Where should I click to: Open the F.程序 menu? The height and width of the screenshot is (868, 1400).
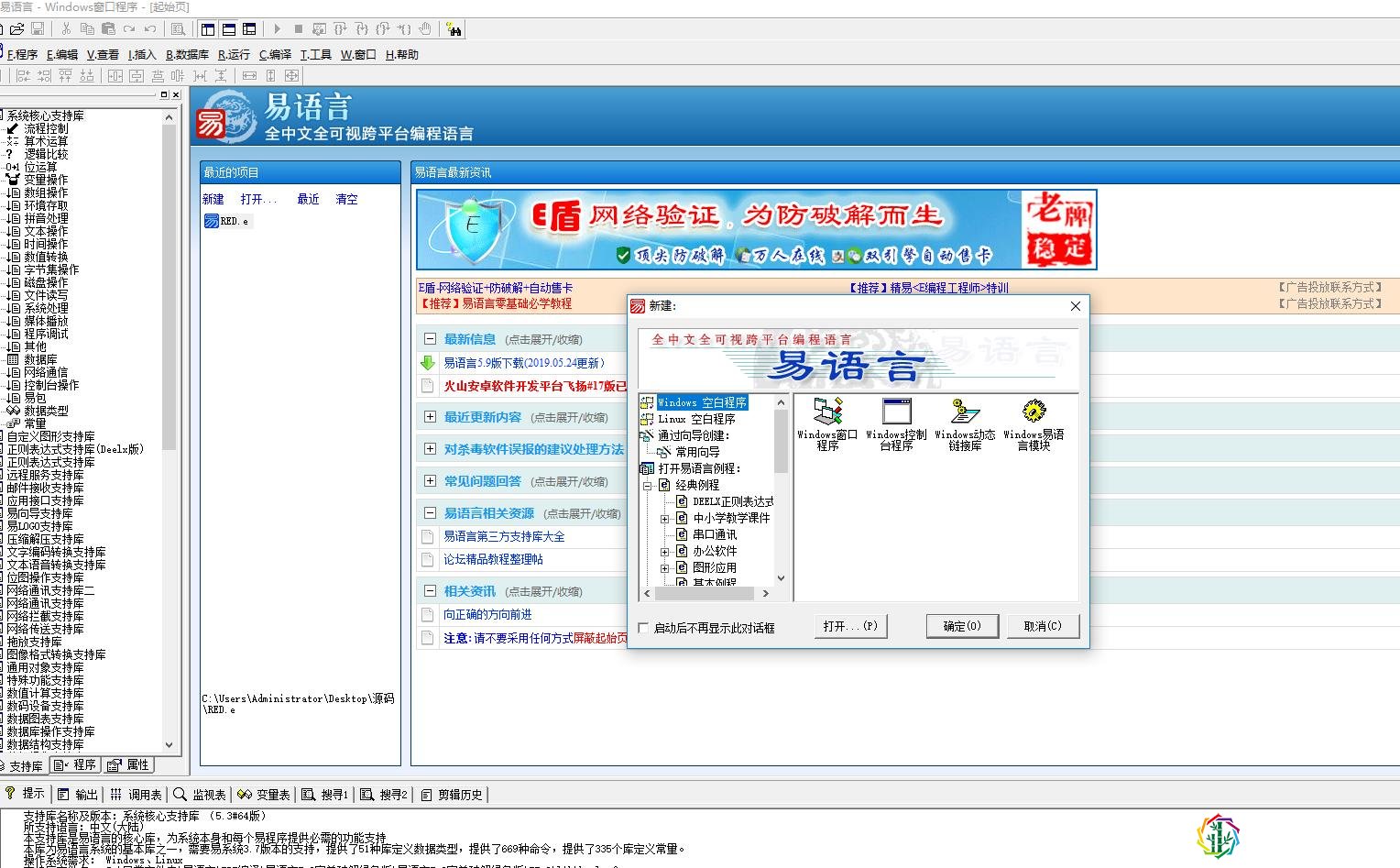click(x=22, y=55)
